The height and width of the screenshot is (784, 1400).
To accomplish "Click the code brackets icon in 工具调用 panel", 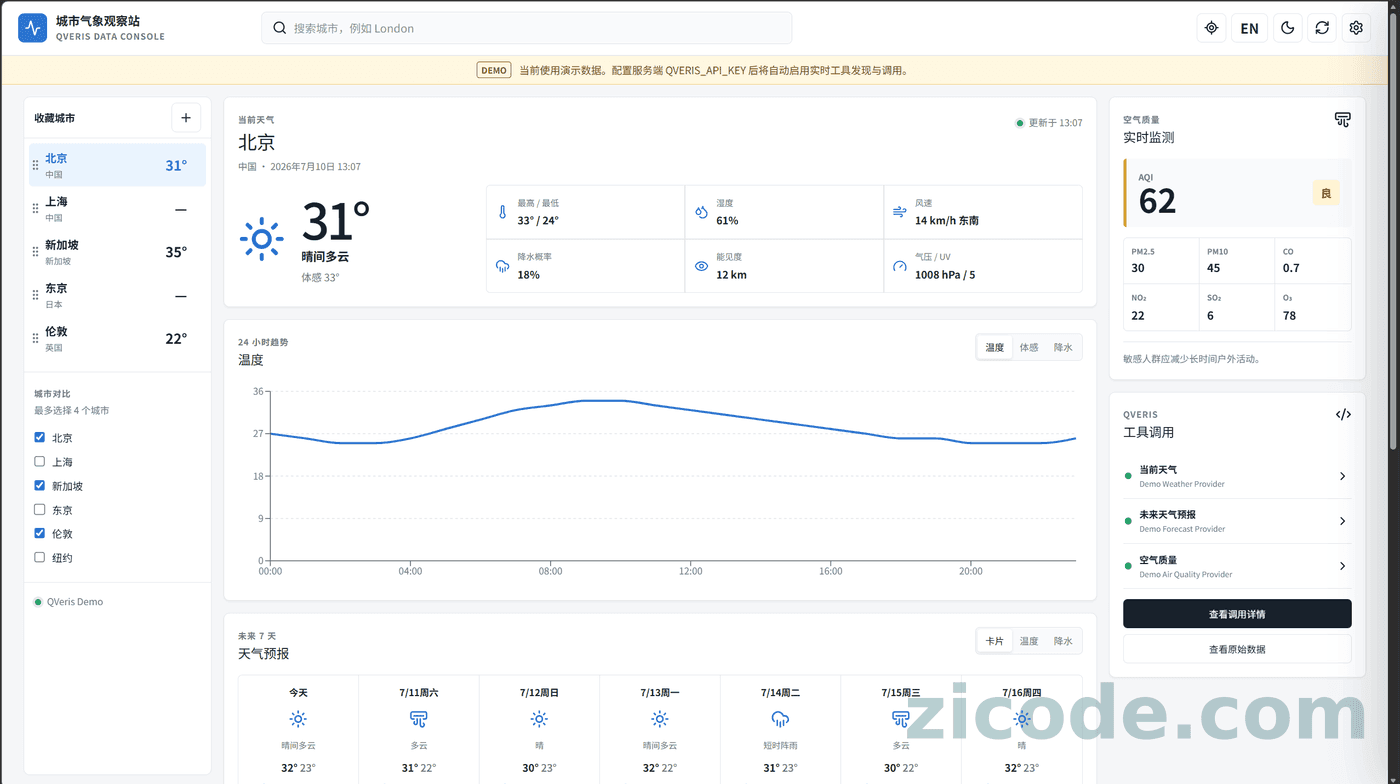I will tap(1343, 414).
